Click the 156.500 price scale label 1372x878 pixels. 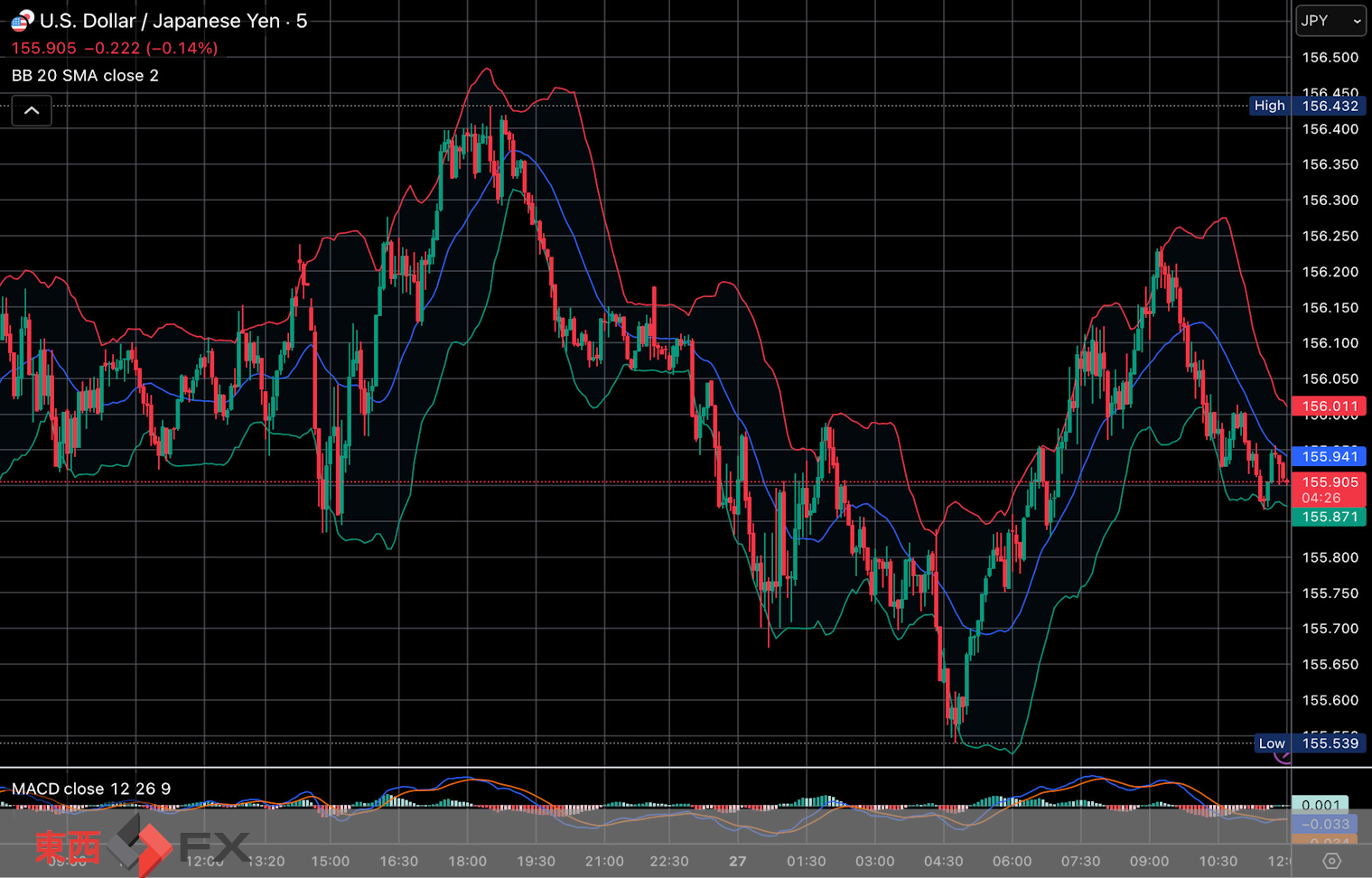pyautogui.click(x=1330, y=58)
